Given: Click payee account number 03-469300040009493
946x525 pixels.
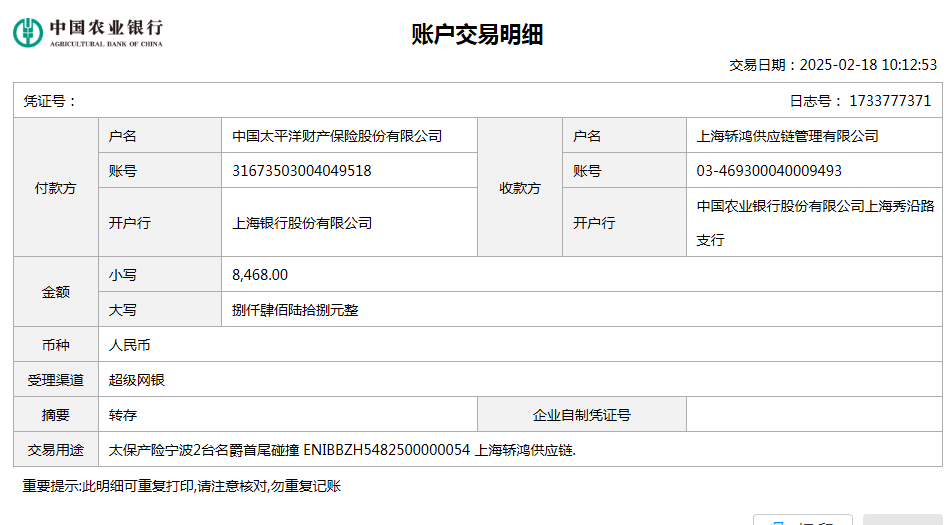Looking at the screenshot, I should 769,171.
